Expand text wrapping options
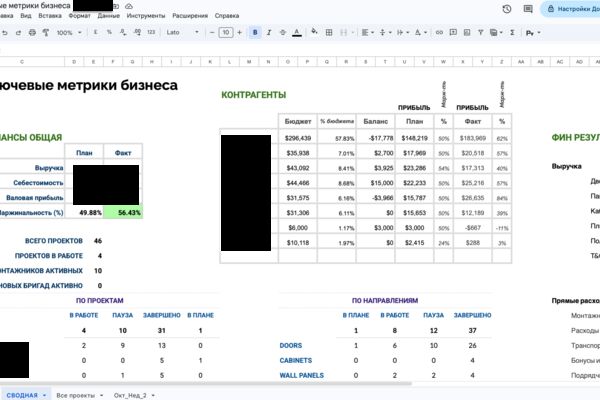This screenshot has height=400, width=600. coord(403,33)
